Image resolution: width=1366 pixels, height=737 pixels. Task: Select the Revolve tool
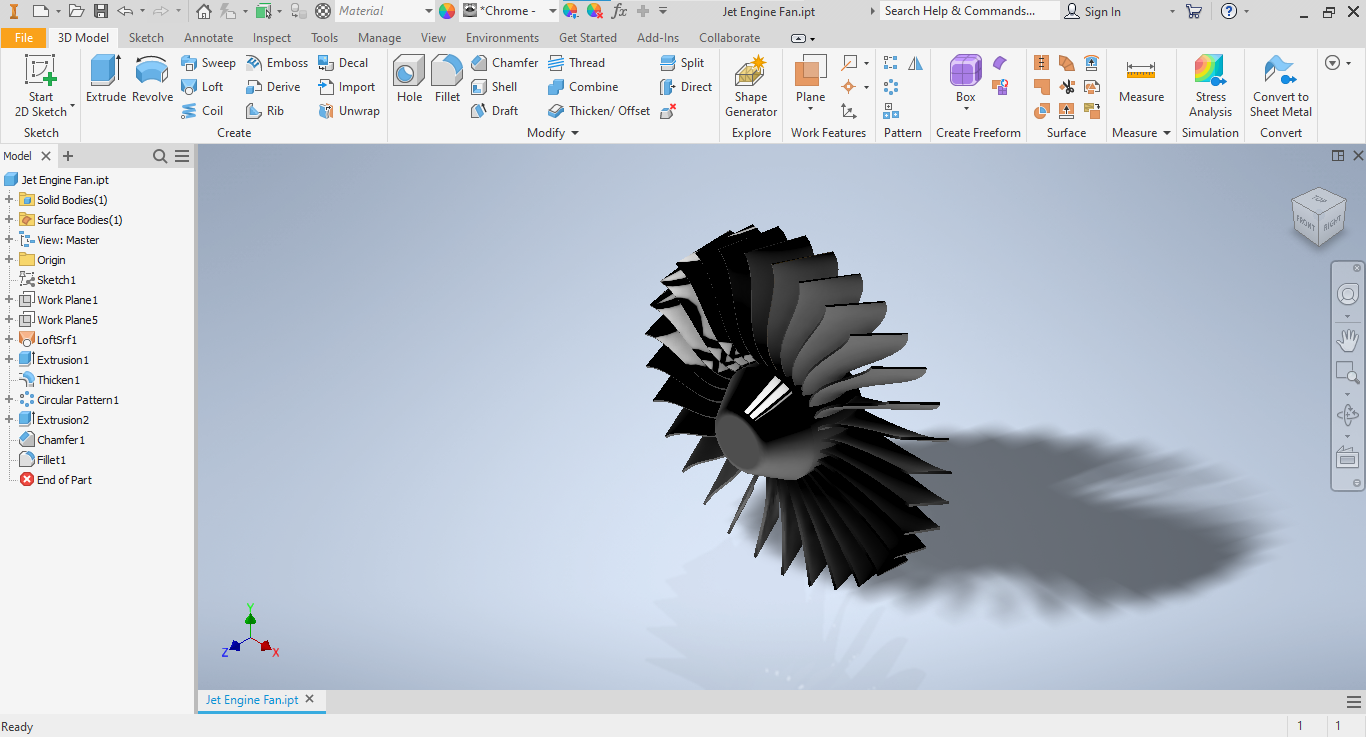tap(152, 72)
